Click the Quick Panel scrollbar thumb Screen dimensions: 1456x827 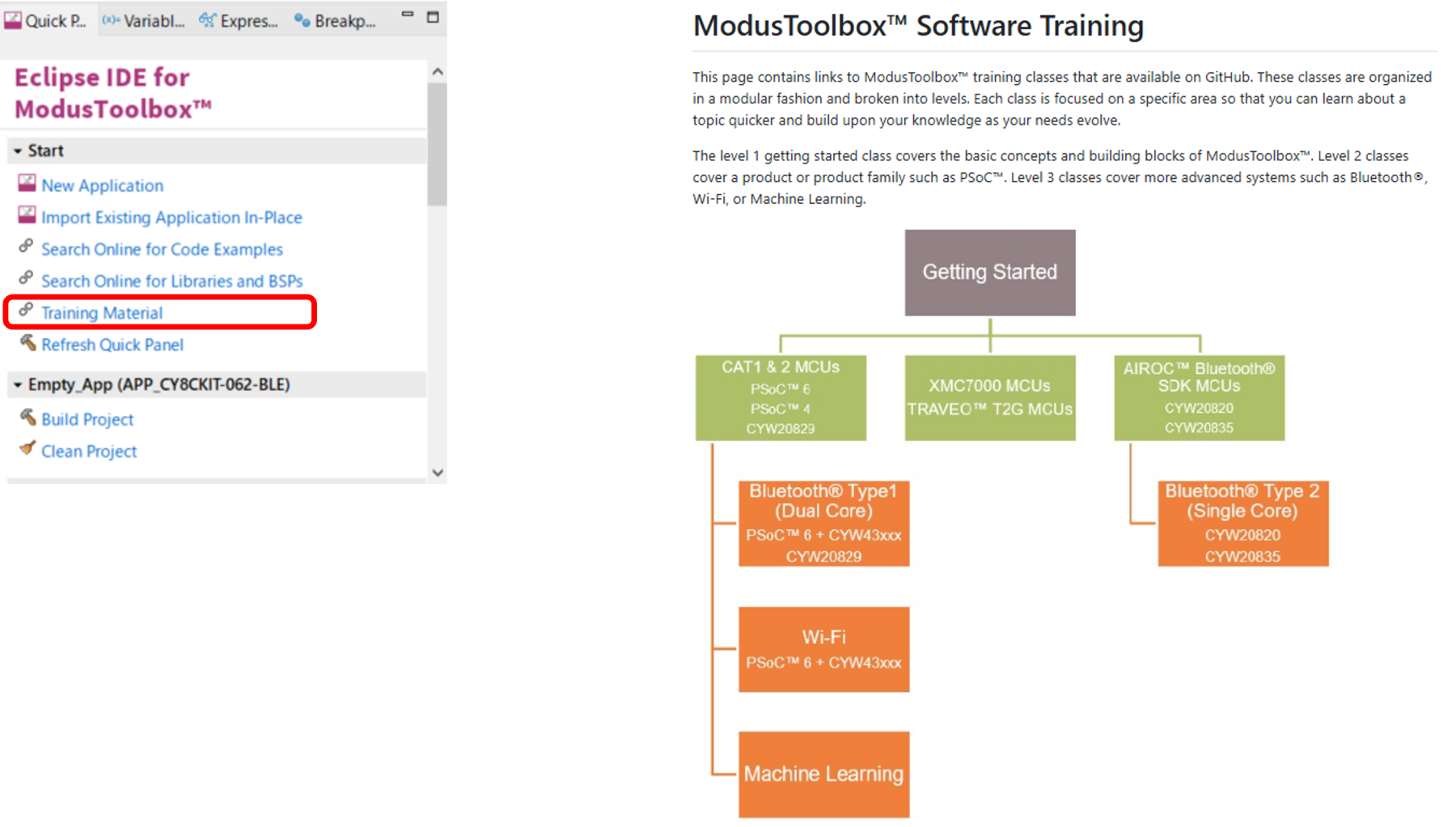coord(438,144)
